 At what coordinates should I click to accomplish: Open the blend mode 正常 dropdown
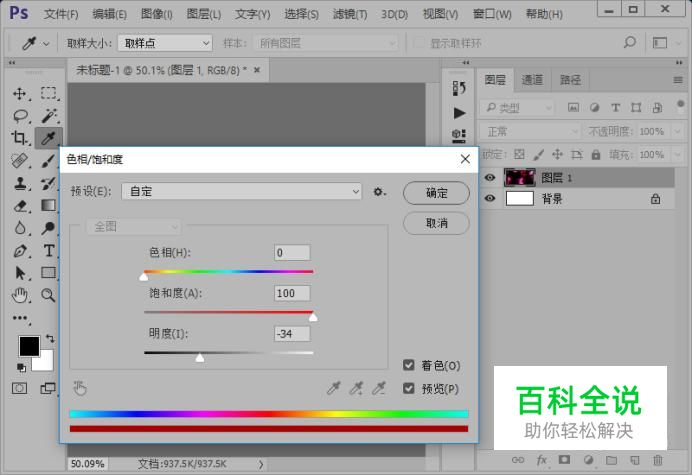click(530, 132)
